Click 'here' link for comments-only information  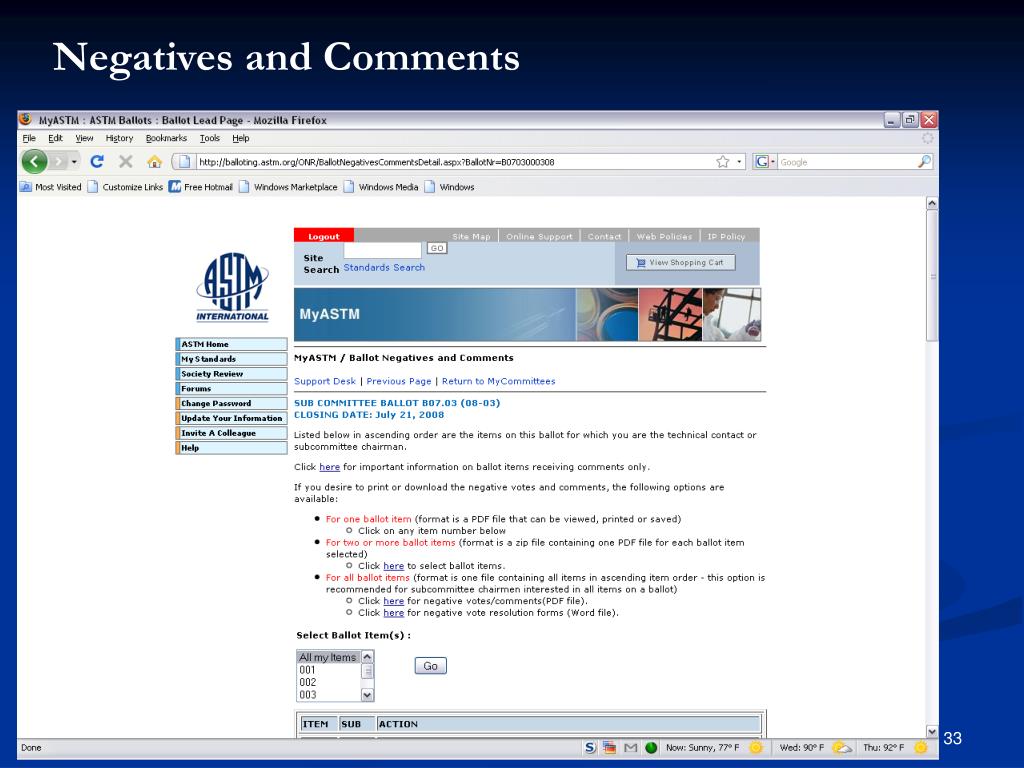(x=329, y=467)
